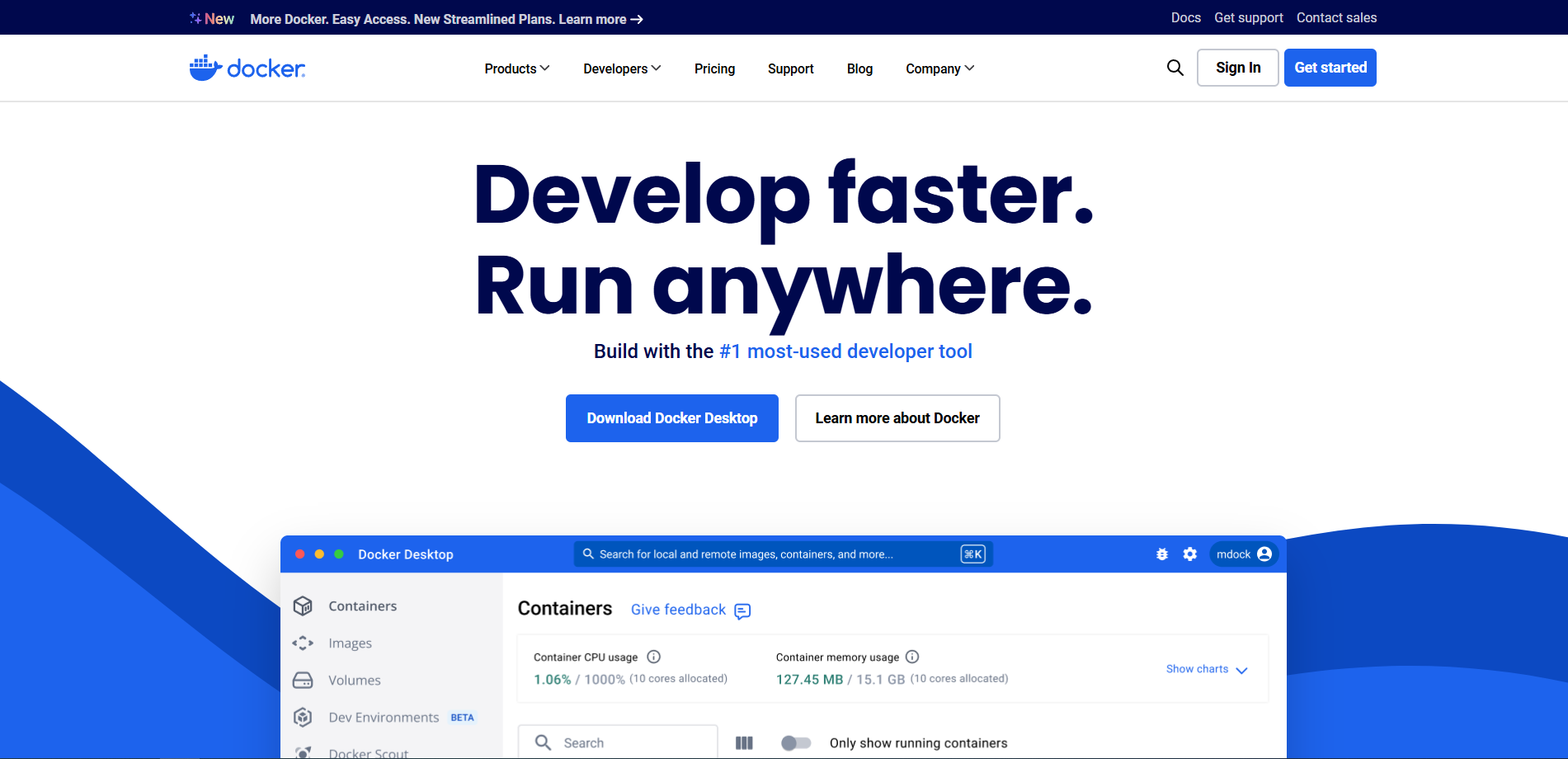Click the Give feedback chat icon
Screen dimensions: 1568x759
click(x=742, y=610)
